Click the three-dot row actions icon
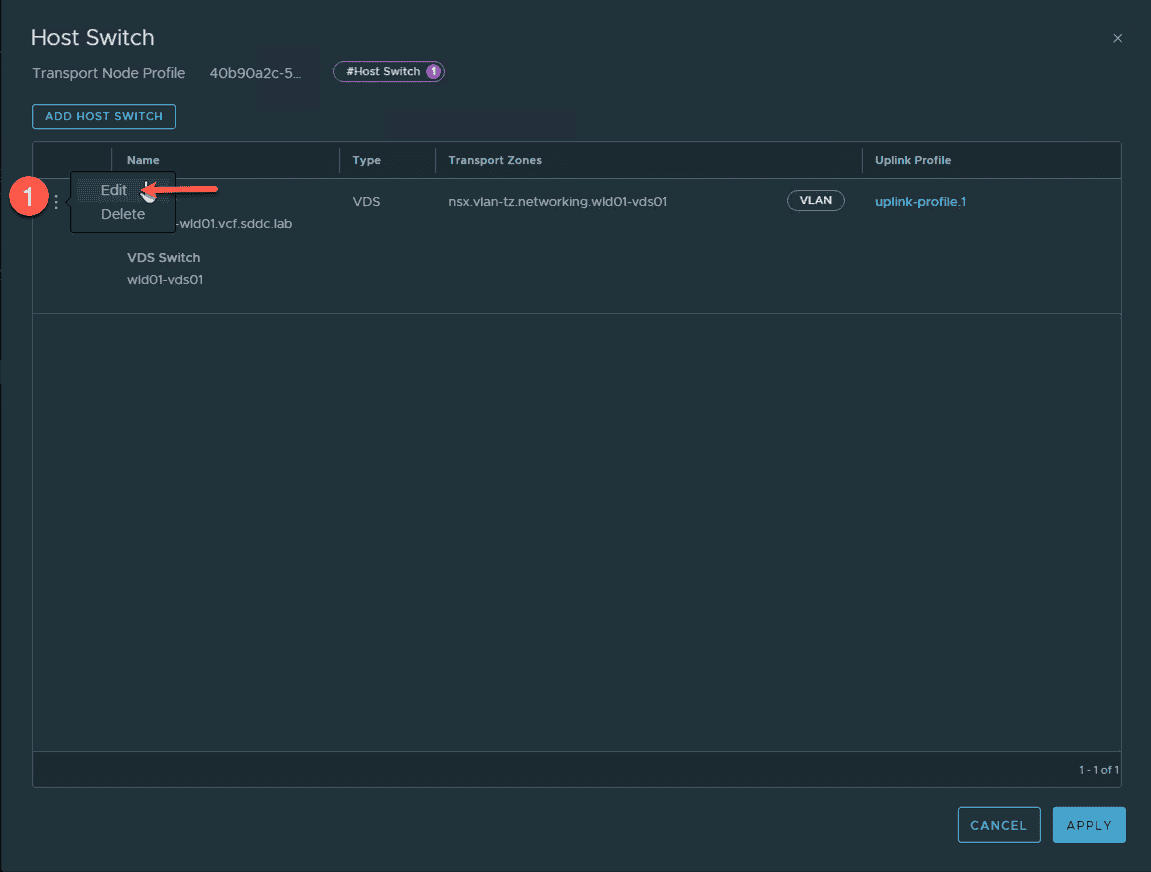The height and width of the screenshot is (872, 1151). pyautogui.click(x=56, y=202)
